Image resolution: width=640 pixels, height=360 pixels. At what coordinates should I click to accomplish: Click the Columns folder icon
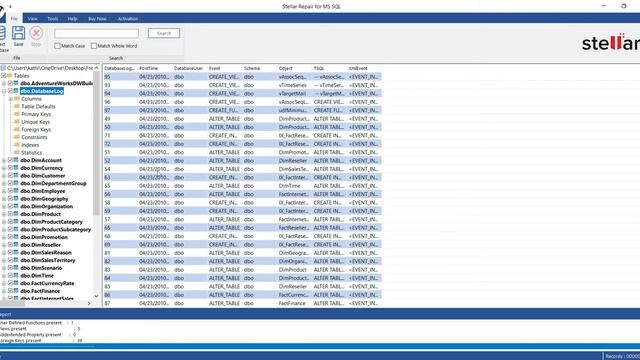coord(17,99)
